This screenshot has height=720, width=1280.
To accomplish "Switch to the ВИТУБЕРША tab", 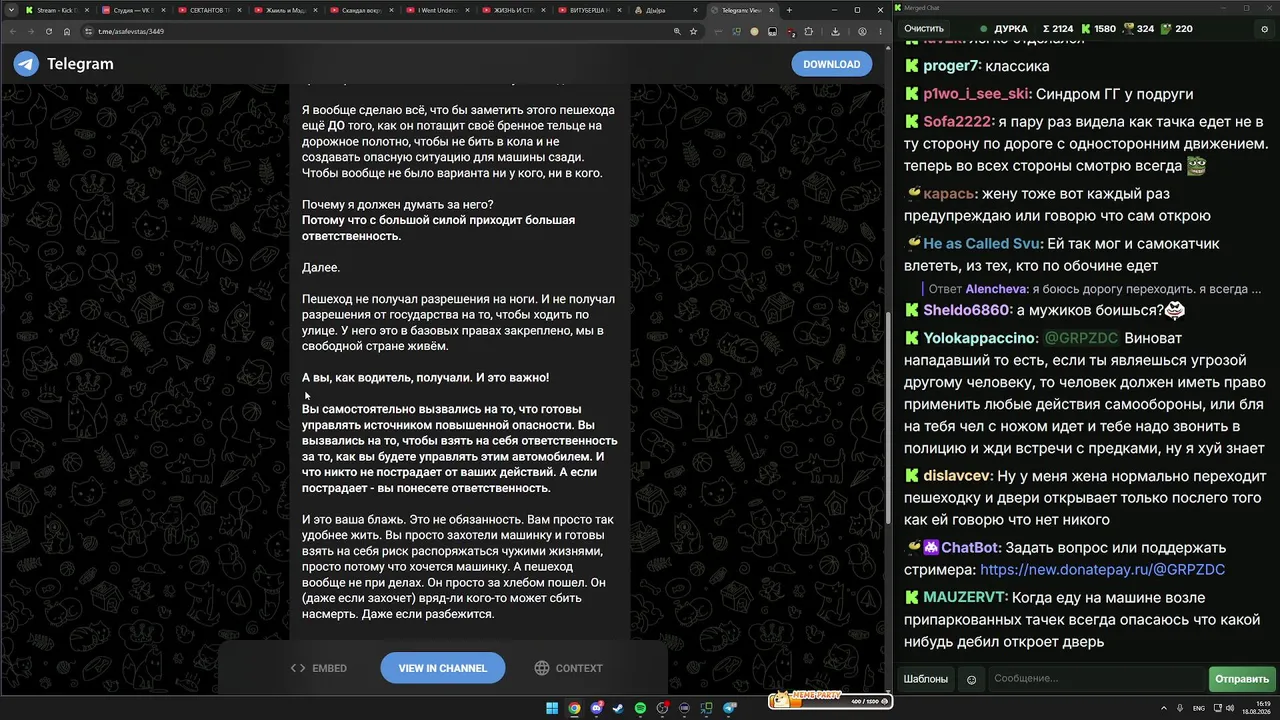I will pos(590,10).
